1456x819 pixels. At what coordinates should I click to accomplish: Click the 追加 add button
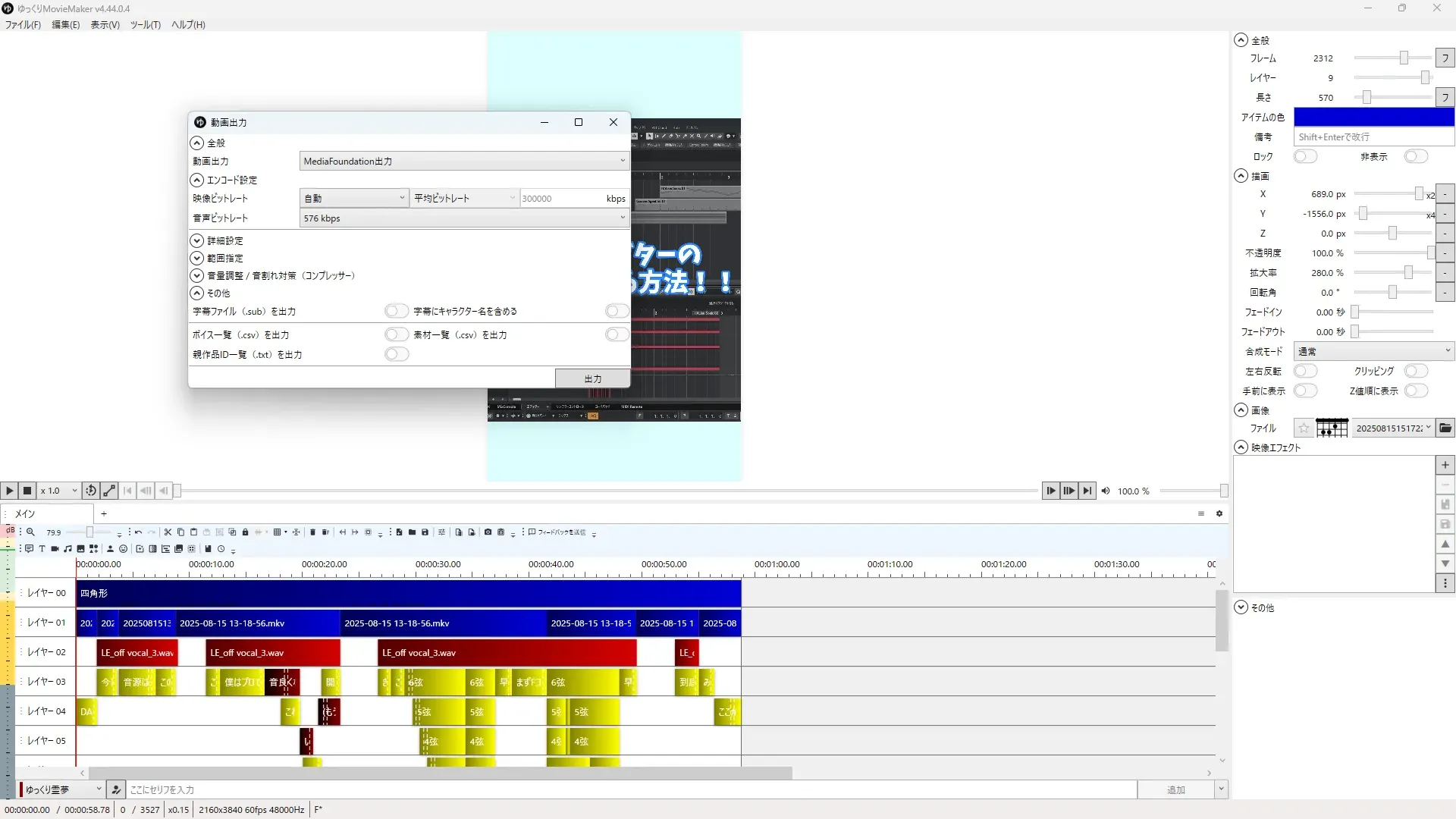(1175, 789)
